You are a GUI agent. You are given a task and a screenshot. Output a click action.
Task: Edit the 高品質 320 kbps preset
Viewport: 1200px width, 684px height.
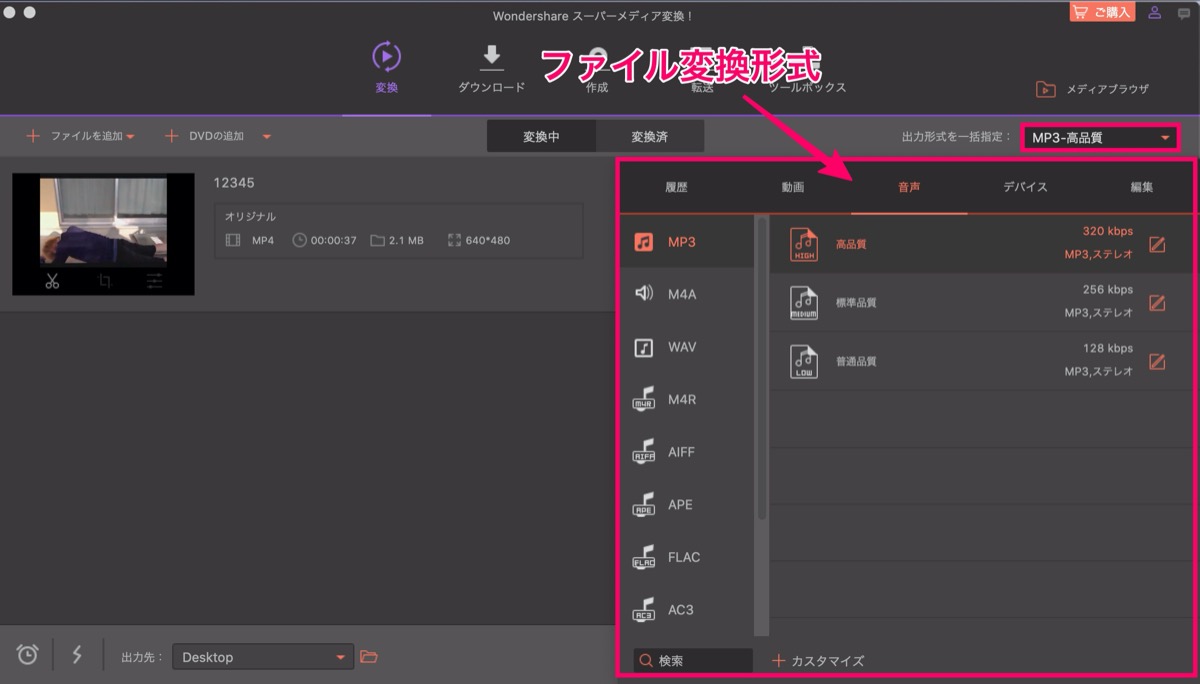pyautogui.click(x=1157, y=244)
